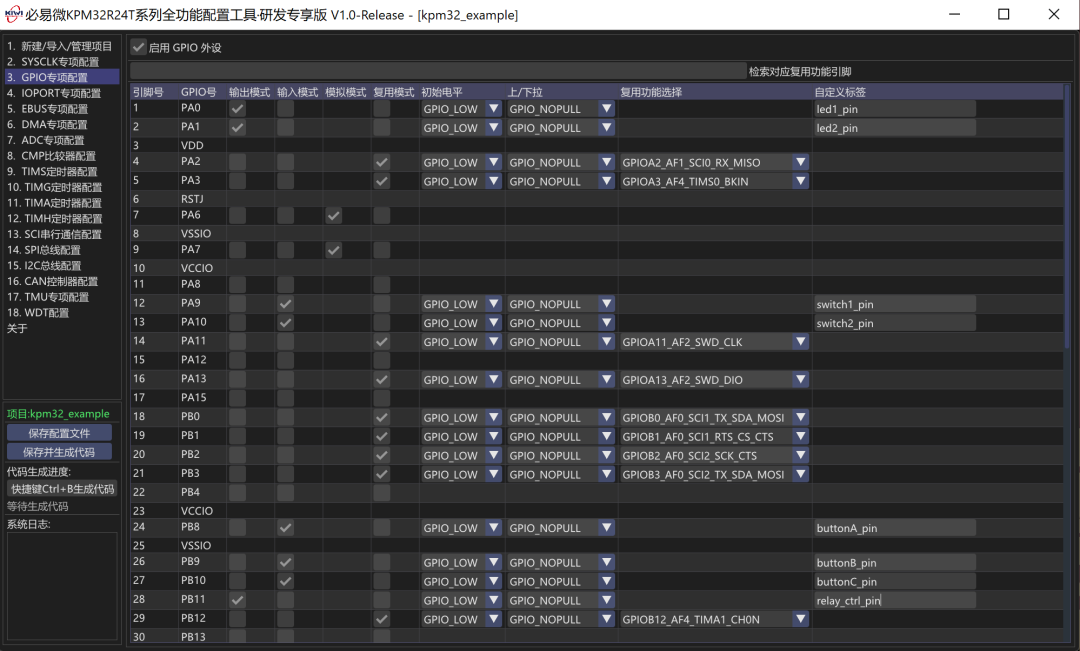This screenshot has height=651, width=1080.
Task: Edit buttonA_pin custom label field
Action: [x=895, y=528]
